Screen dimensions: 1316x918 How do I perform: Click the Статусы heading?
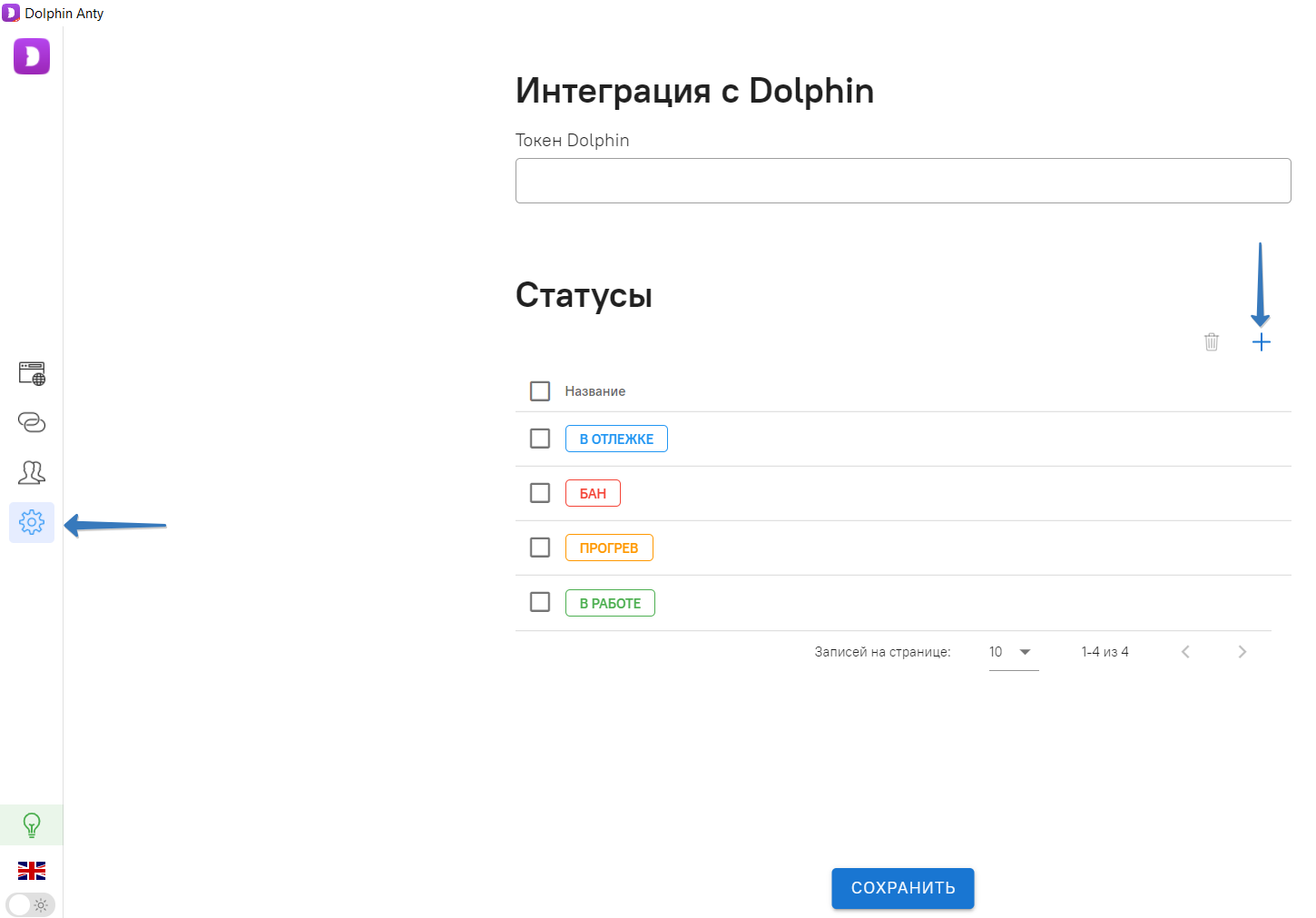[x=584, y=295]
